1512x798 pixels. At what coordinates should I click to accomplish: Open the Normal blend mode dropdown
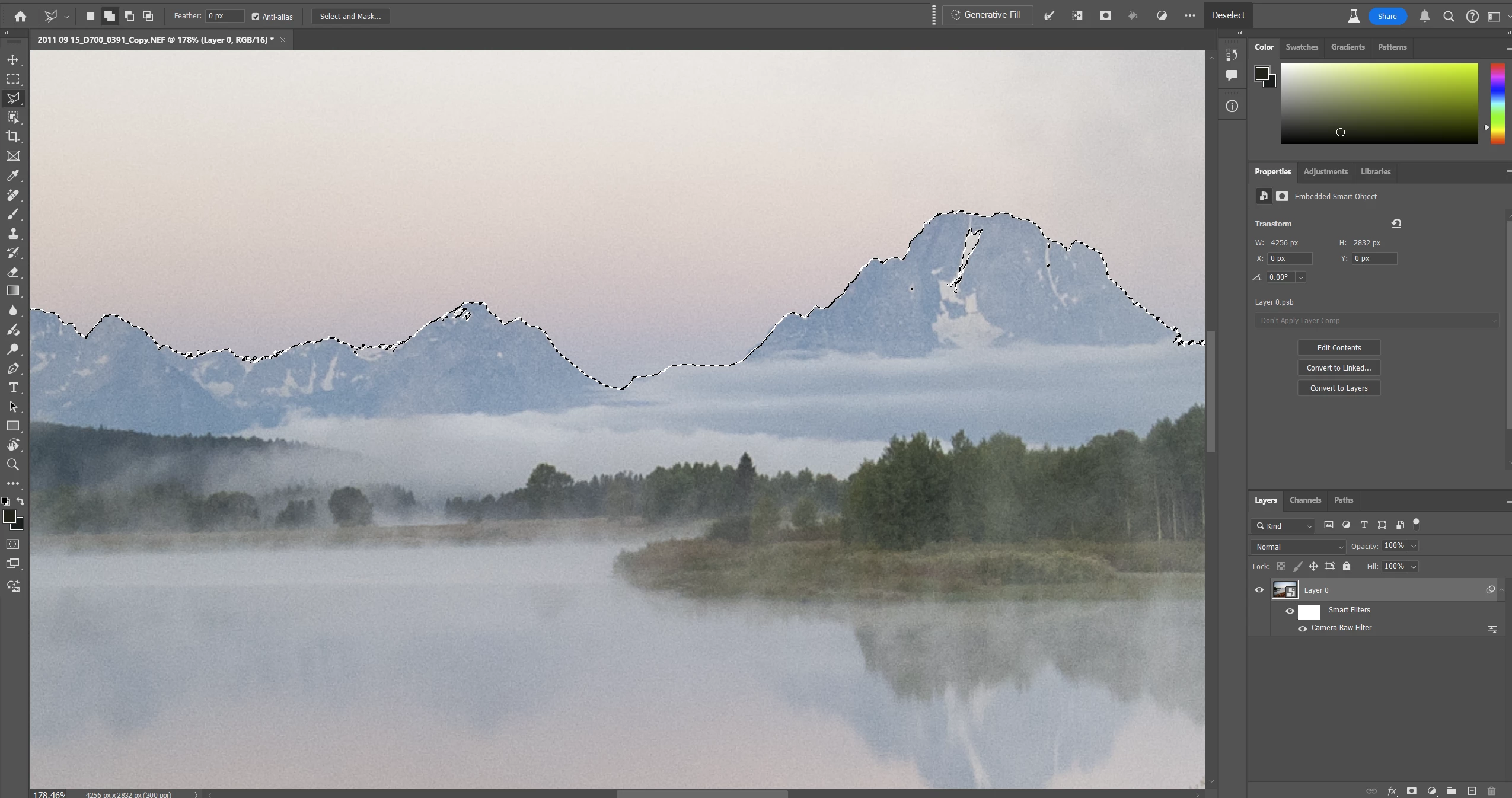[x=1299, y=547]
